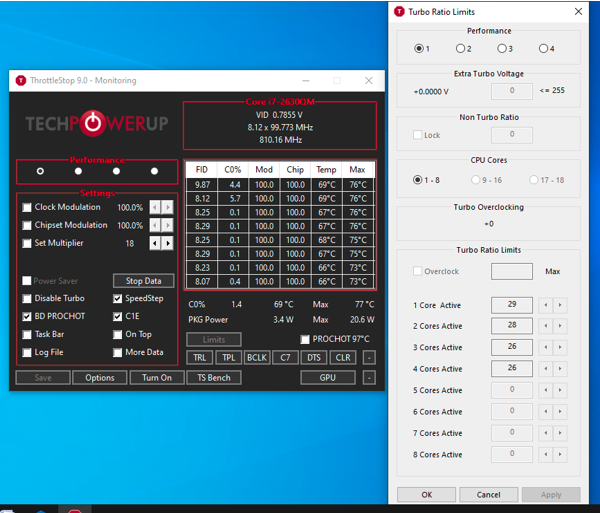Decrease 4 Cores Active ratio

(x=546, y=369)
